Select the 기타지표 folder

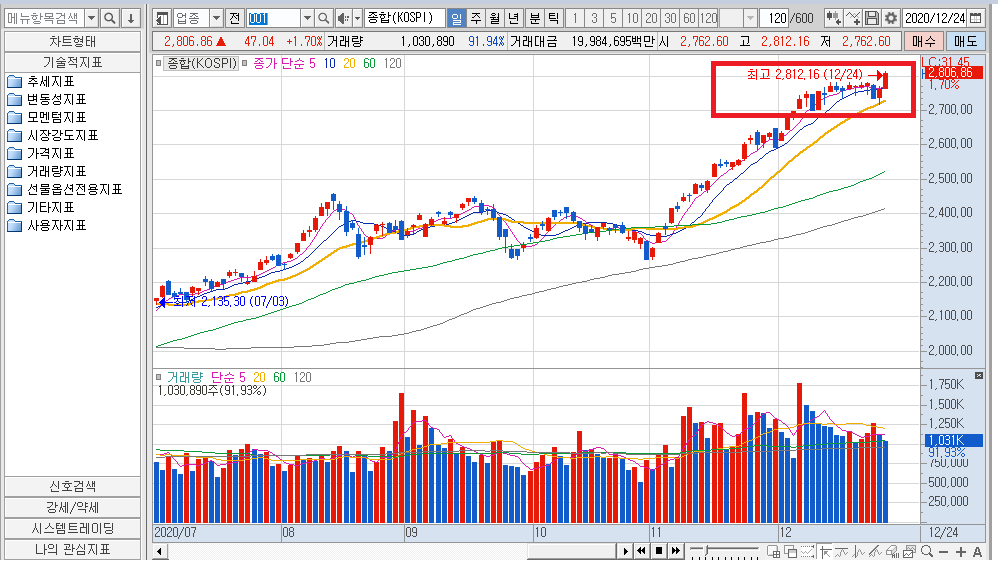[x=41, y=207]
